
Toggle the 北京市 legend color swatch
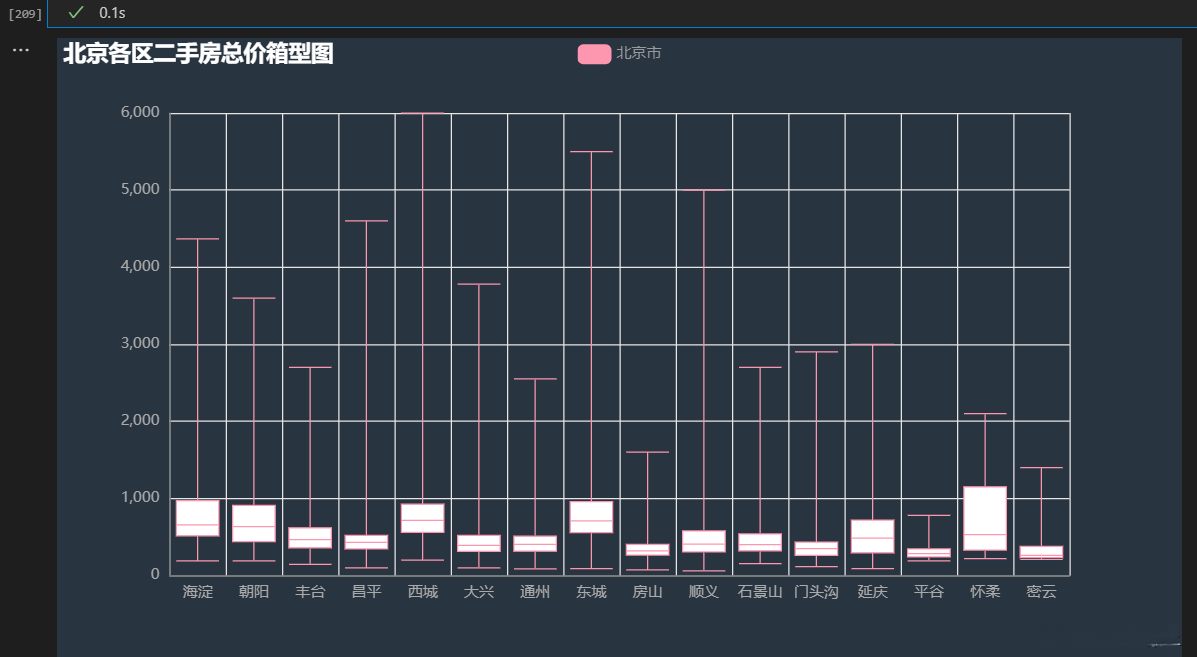pos(594,54)
